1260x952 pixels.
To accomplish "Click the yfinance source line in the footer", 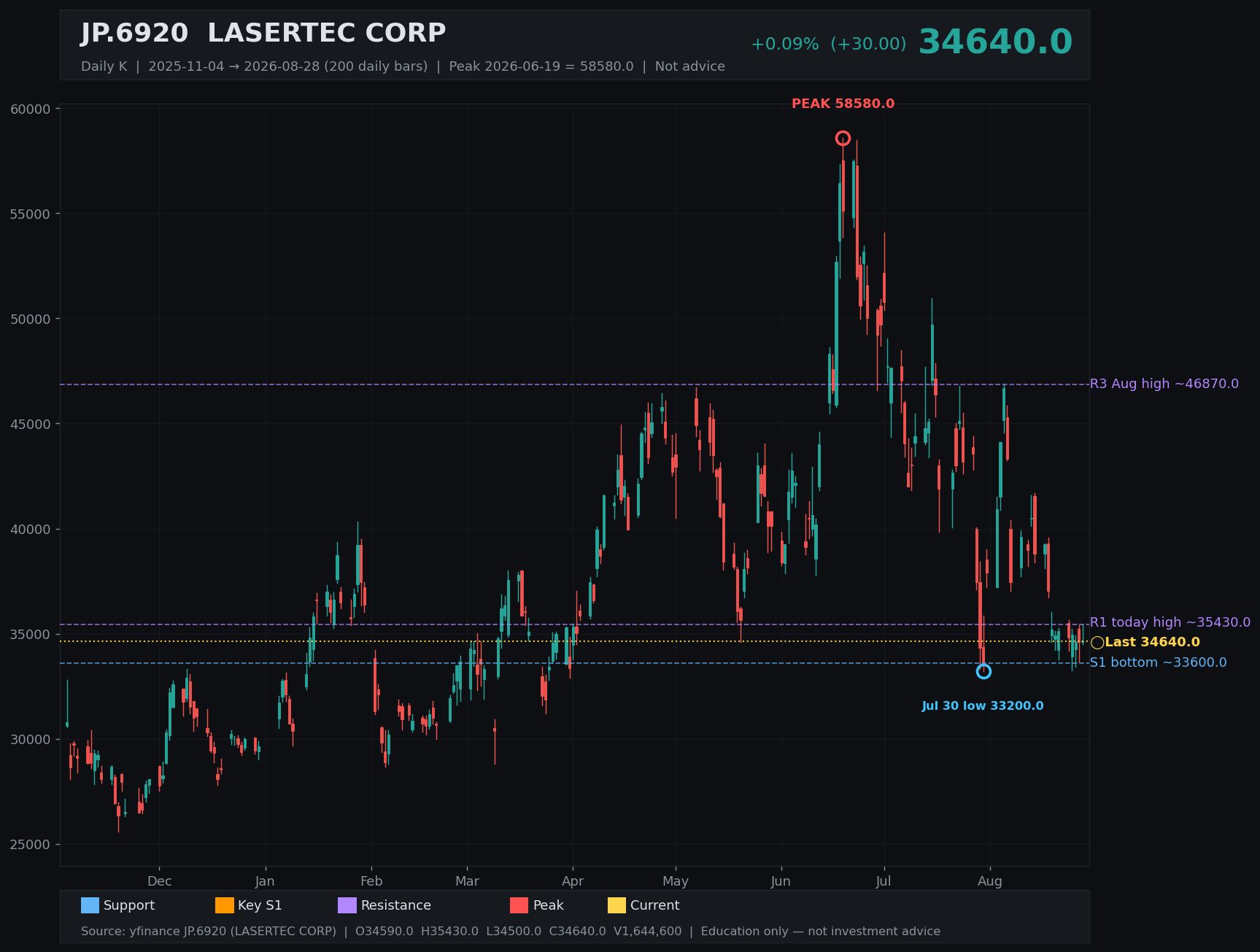I will point(511,932).
